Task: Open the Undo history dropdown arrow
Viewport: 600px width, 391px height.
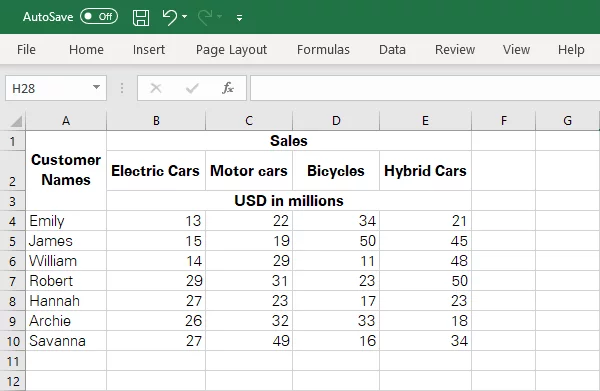Action: (184, 17)
